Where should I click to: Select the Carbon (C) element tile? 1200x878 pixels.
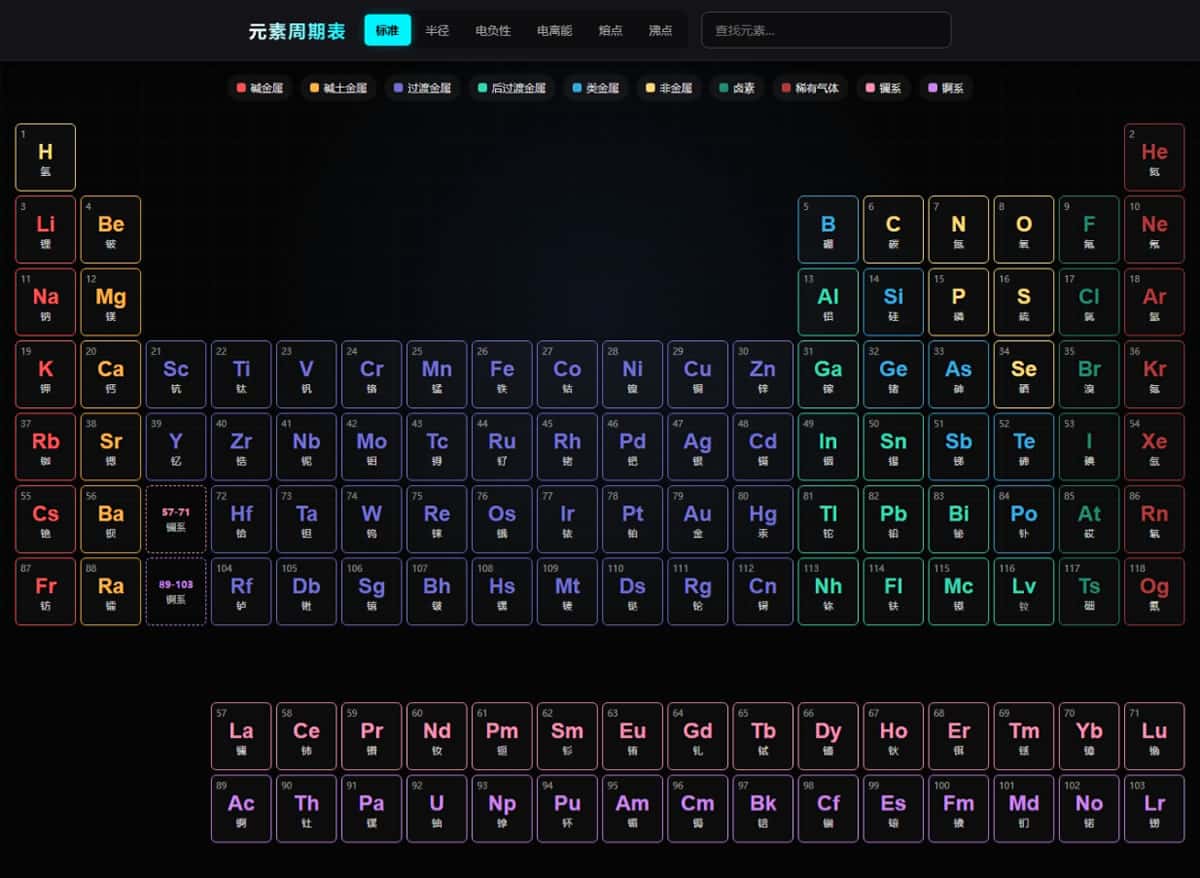click(893, 229)
